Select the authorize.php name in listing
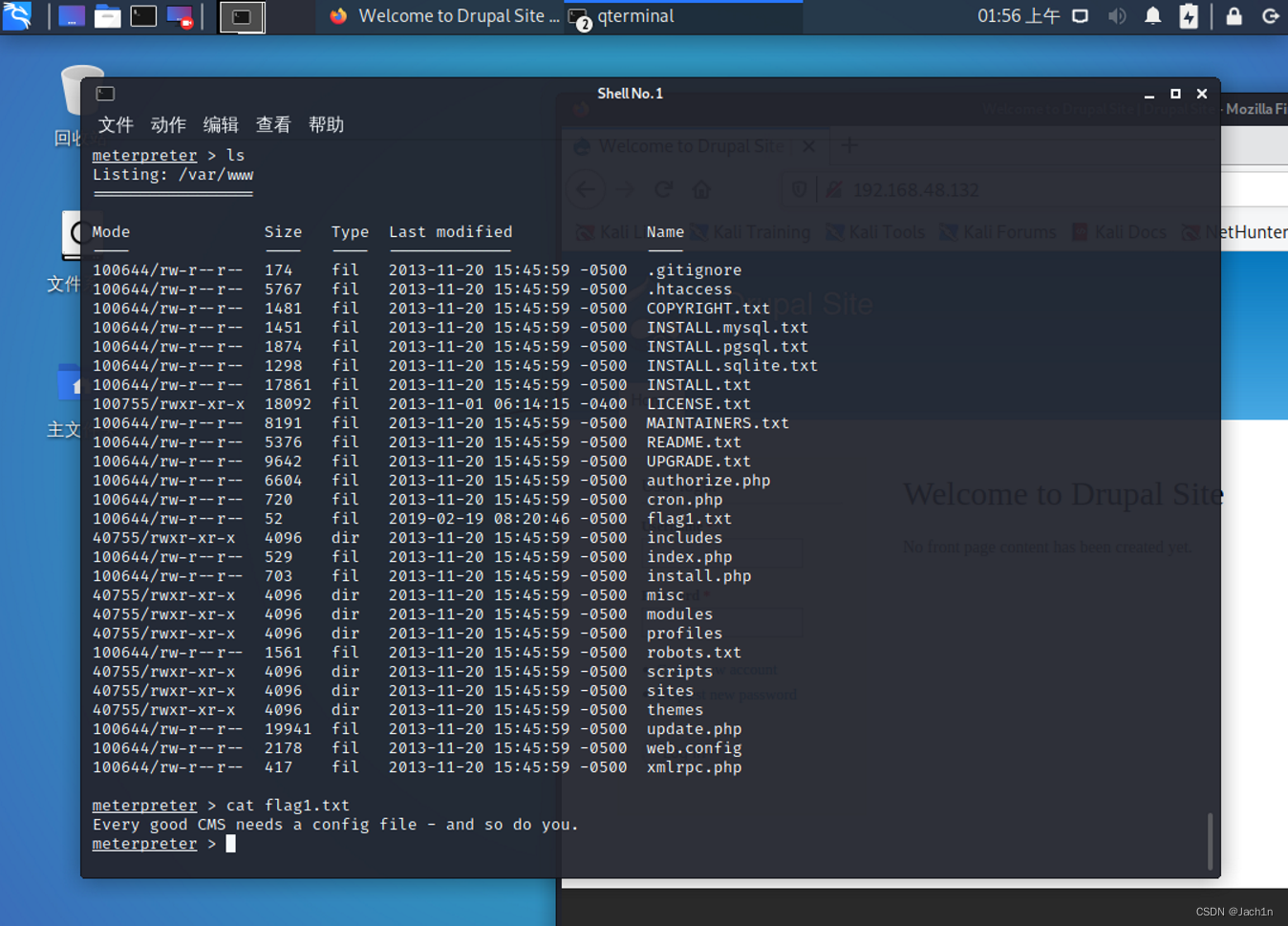1288x926 pixels. (x=708, y=481)
